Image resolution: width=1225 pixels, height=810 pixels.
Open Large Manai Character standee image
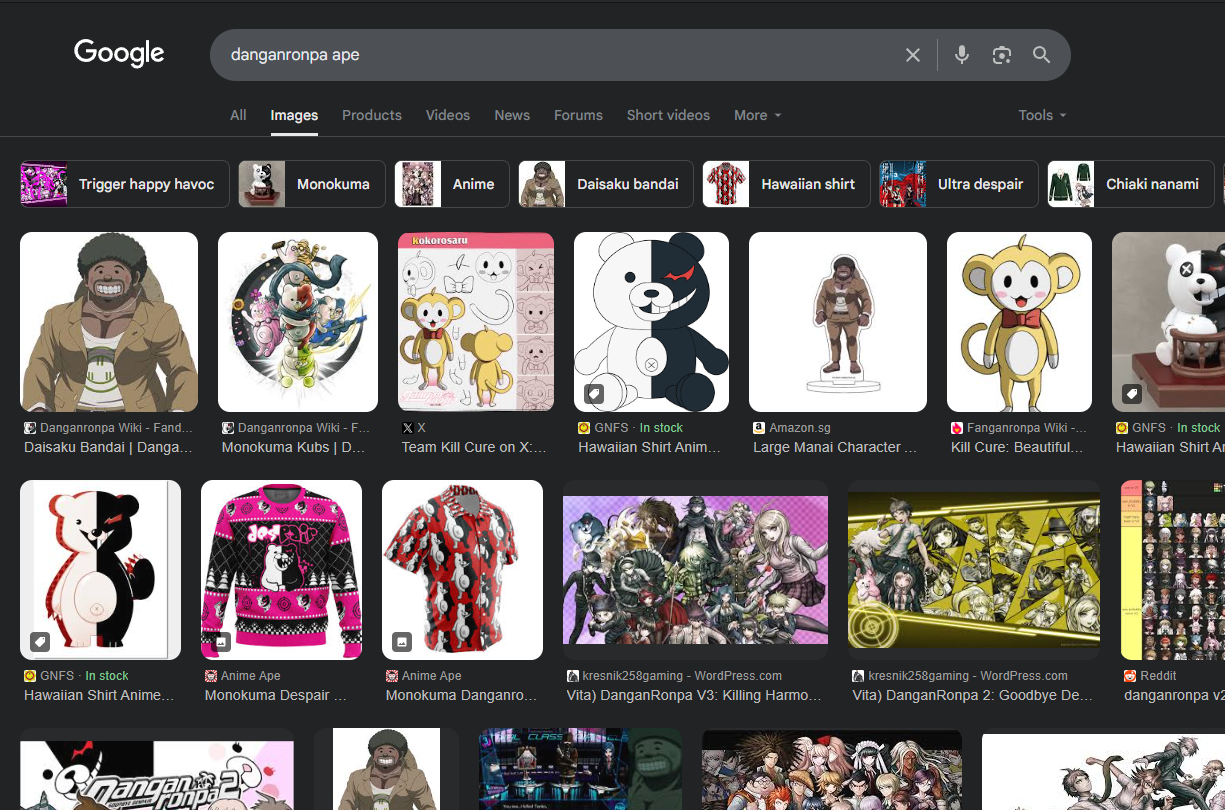point(838,322)
